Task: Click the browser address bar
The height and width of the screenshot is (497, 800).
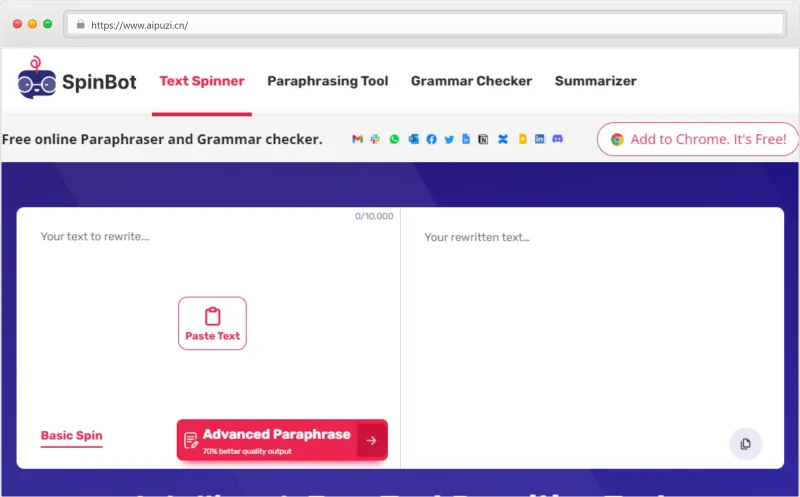Action: pos(424,24)
